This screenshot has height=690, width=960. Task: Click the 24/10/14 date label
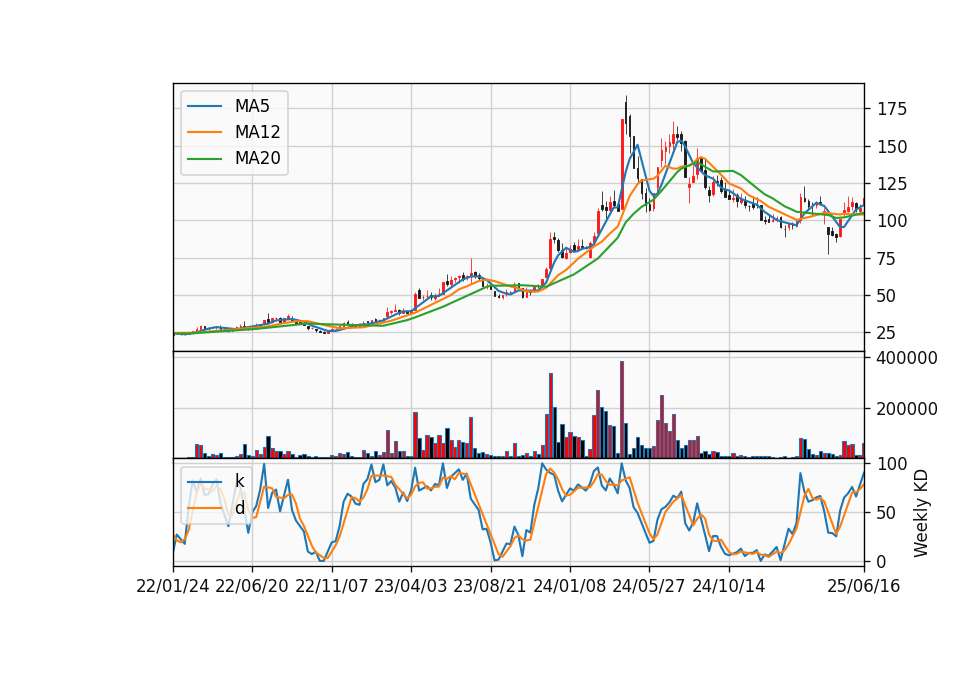click(729, 587)
